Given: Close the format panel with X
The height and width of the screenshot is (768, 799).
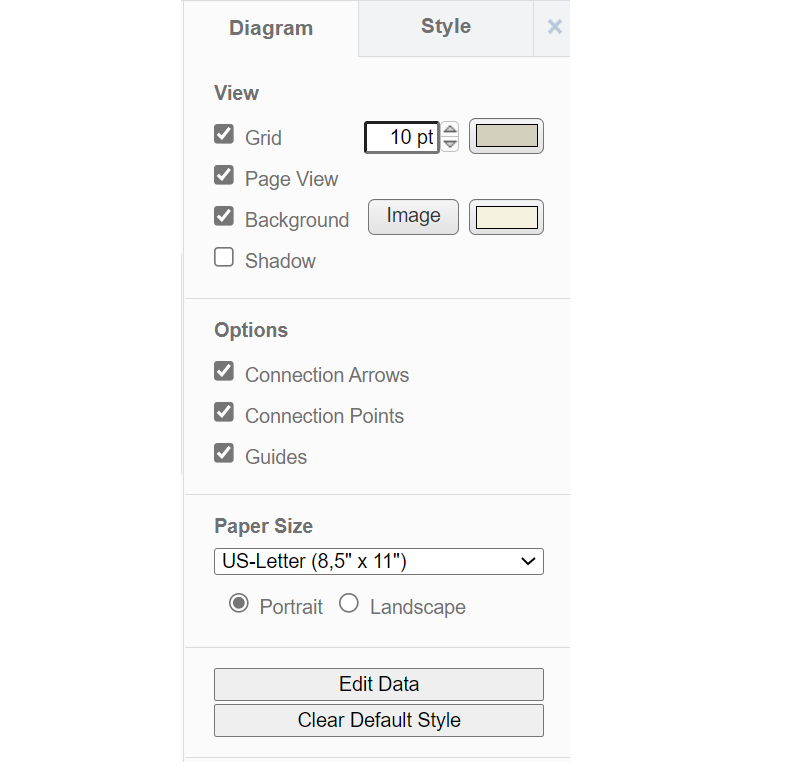Looking at the screenshot, I should 554,27.
